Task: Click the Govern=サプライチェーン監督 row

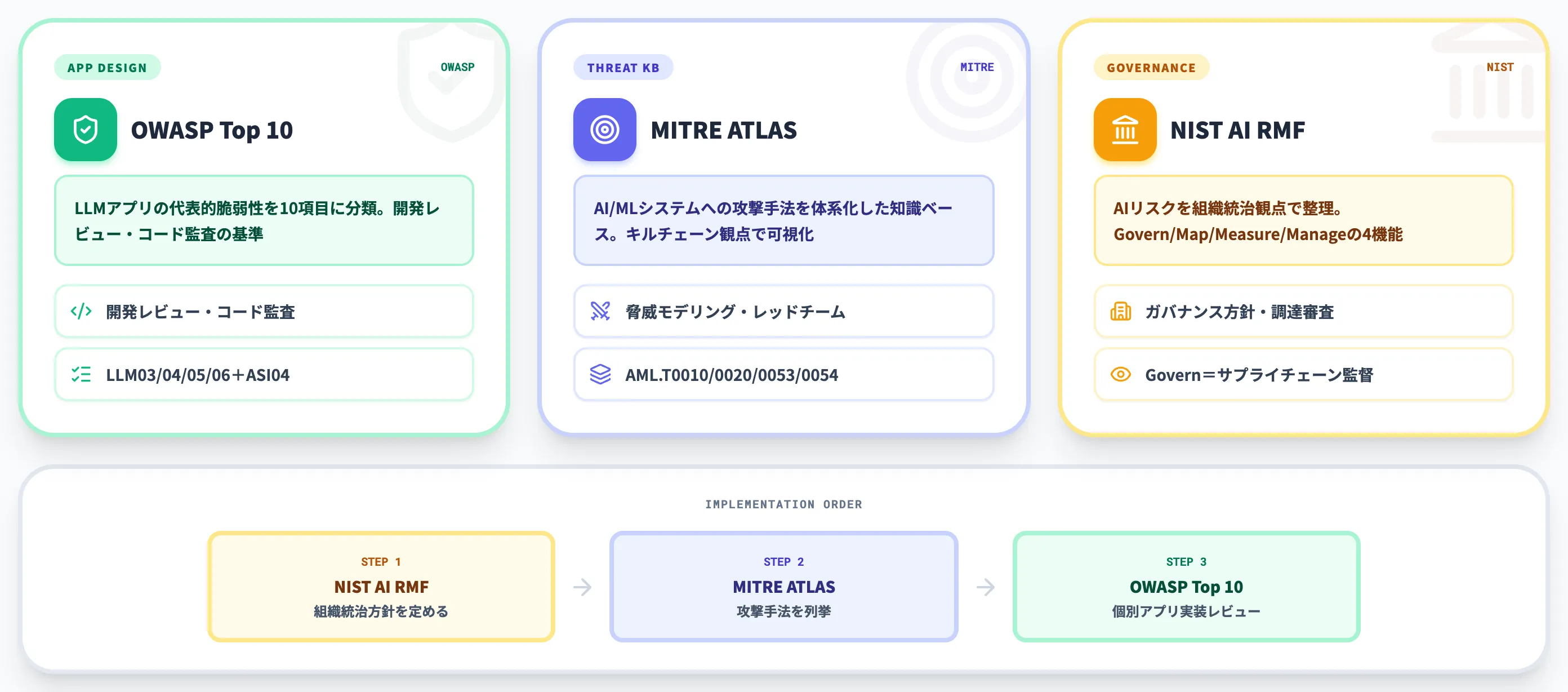Action: (1304, 374)
